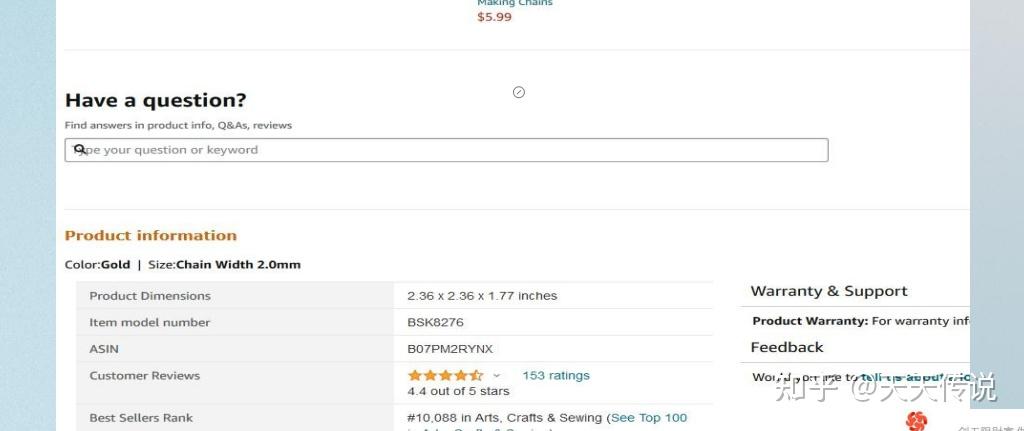Screen dimensions: 1024x431
Task: Click the Have a question? heading
Action: pyautogui.click(x=155, y=100)
